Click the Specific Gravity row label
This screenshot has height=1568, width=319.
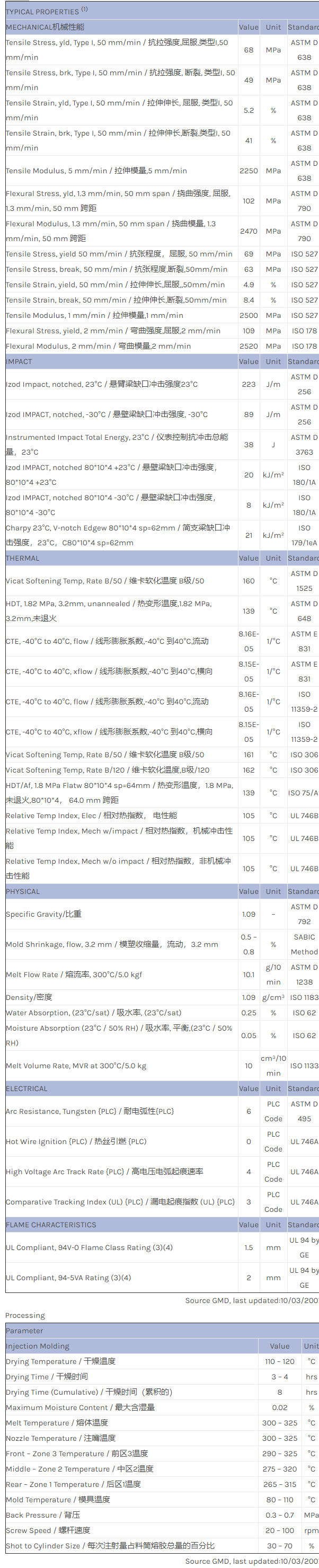(43, 914)
